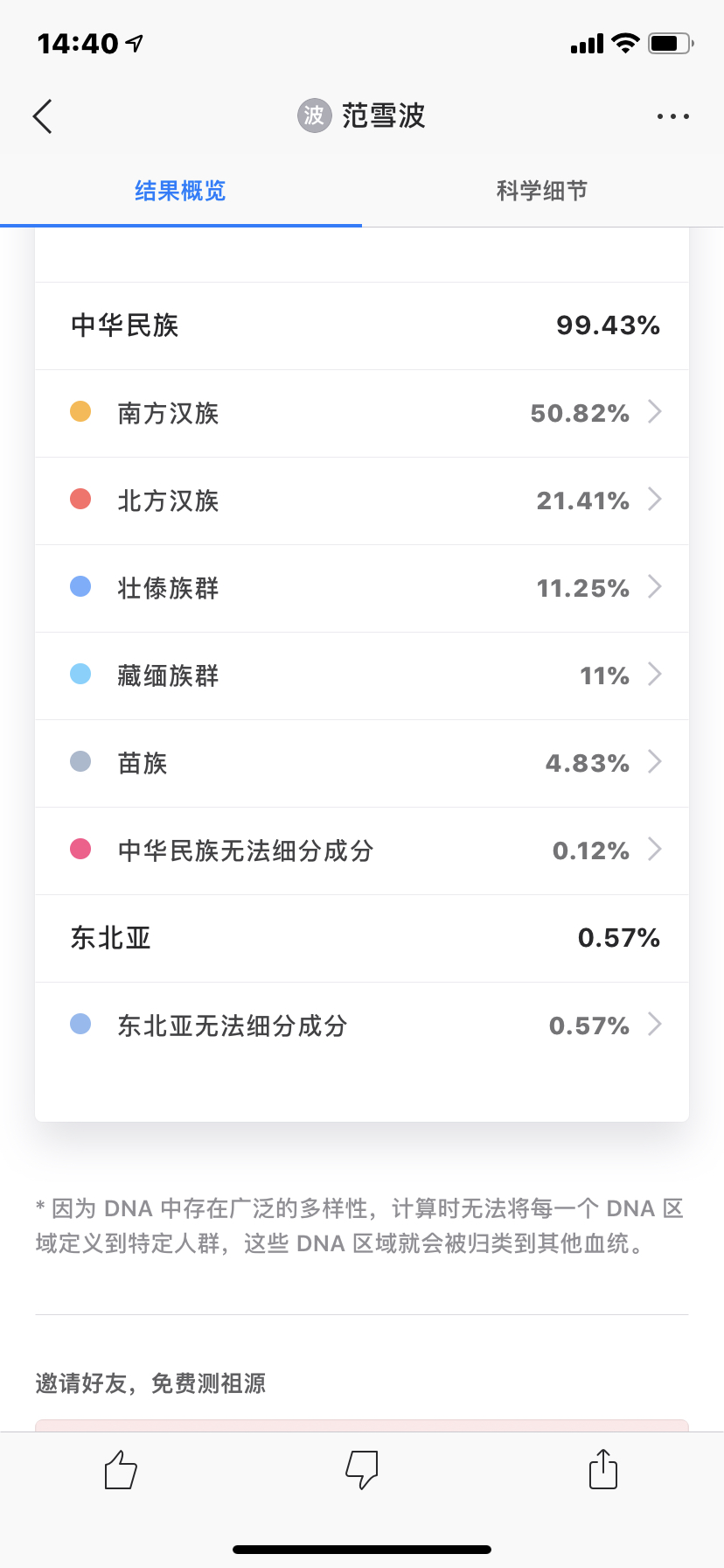Tap the Wi-Fi status icon
The height and width of the screenshot is (1568, 724).
point(625,43)
